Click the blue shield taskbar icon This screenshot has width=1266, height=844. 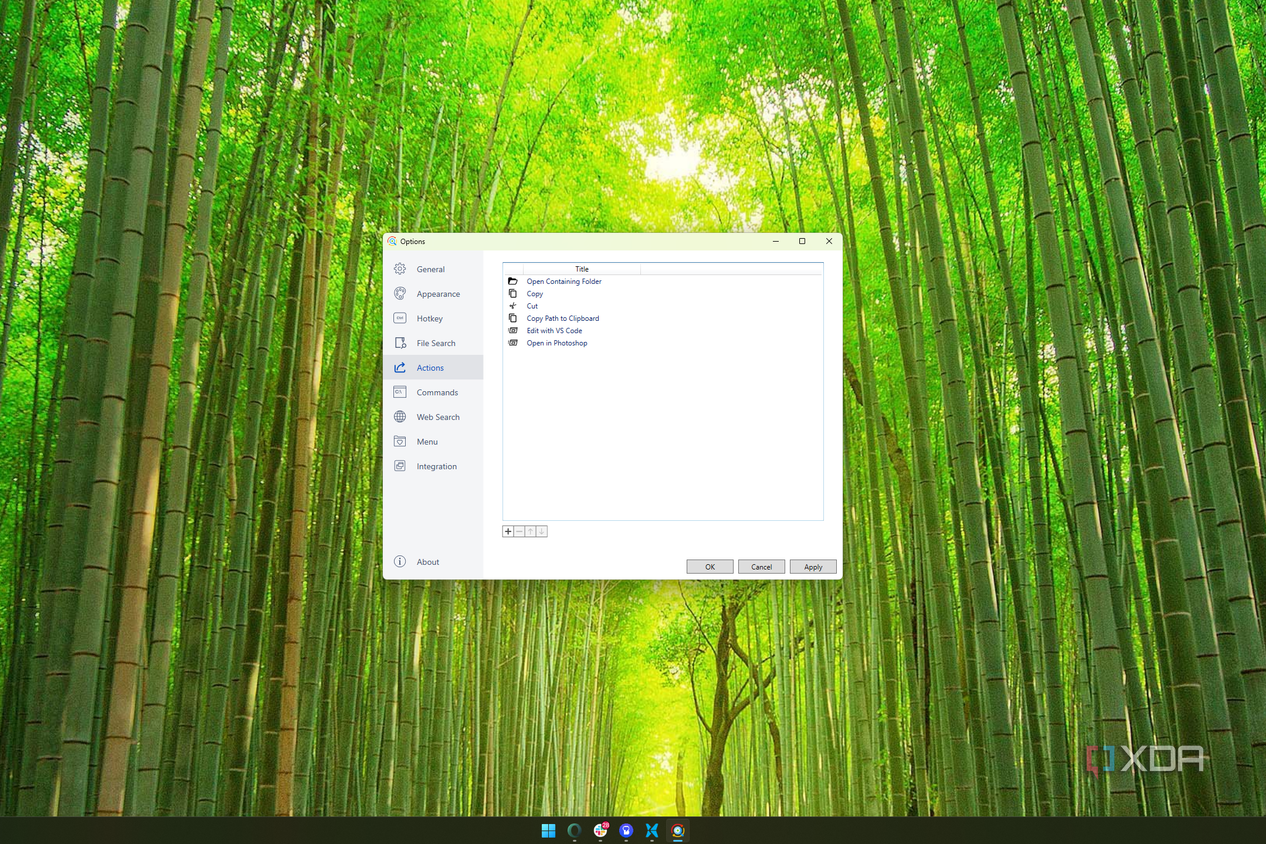[x=626, y=830]
